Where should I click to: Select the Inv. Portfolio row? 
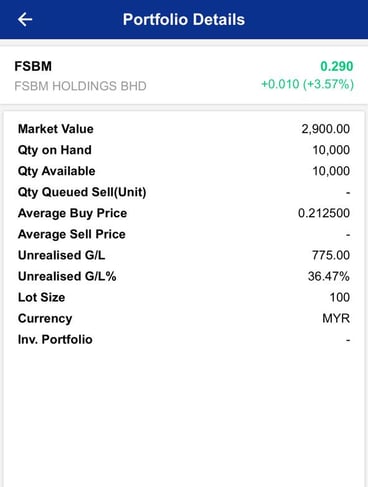click(184, 340)
